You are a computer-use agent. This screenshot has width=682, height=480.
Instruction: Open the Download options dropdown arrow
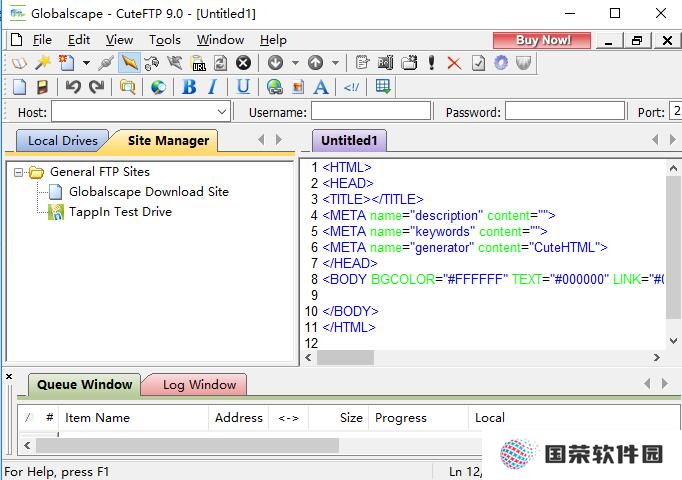(x=295, y=63)
